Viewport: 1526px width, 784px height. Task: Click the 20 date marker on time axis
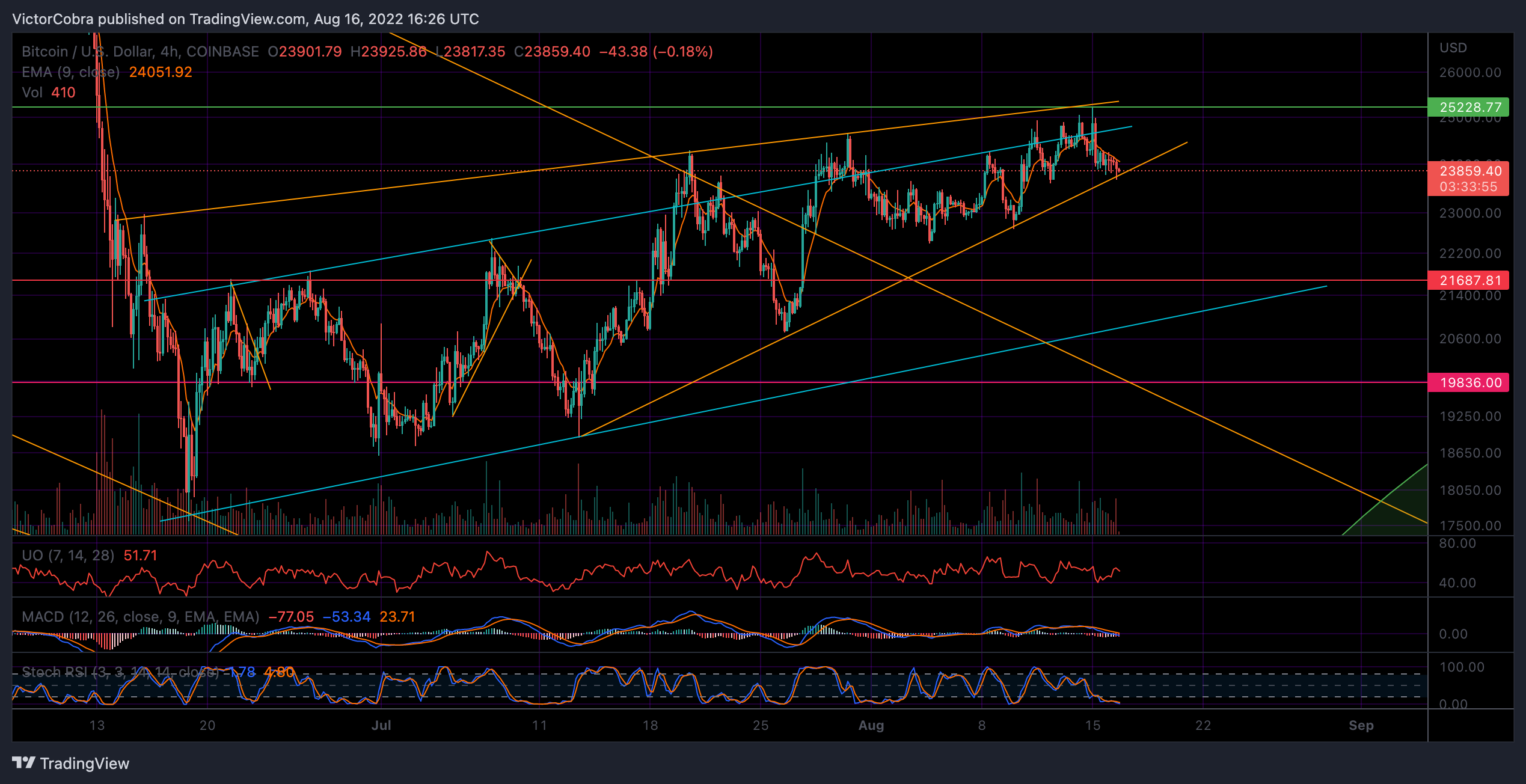(x=207, y=725)
